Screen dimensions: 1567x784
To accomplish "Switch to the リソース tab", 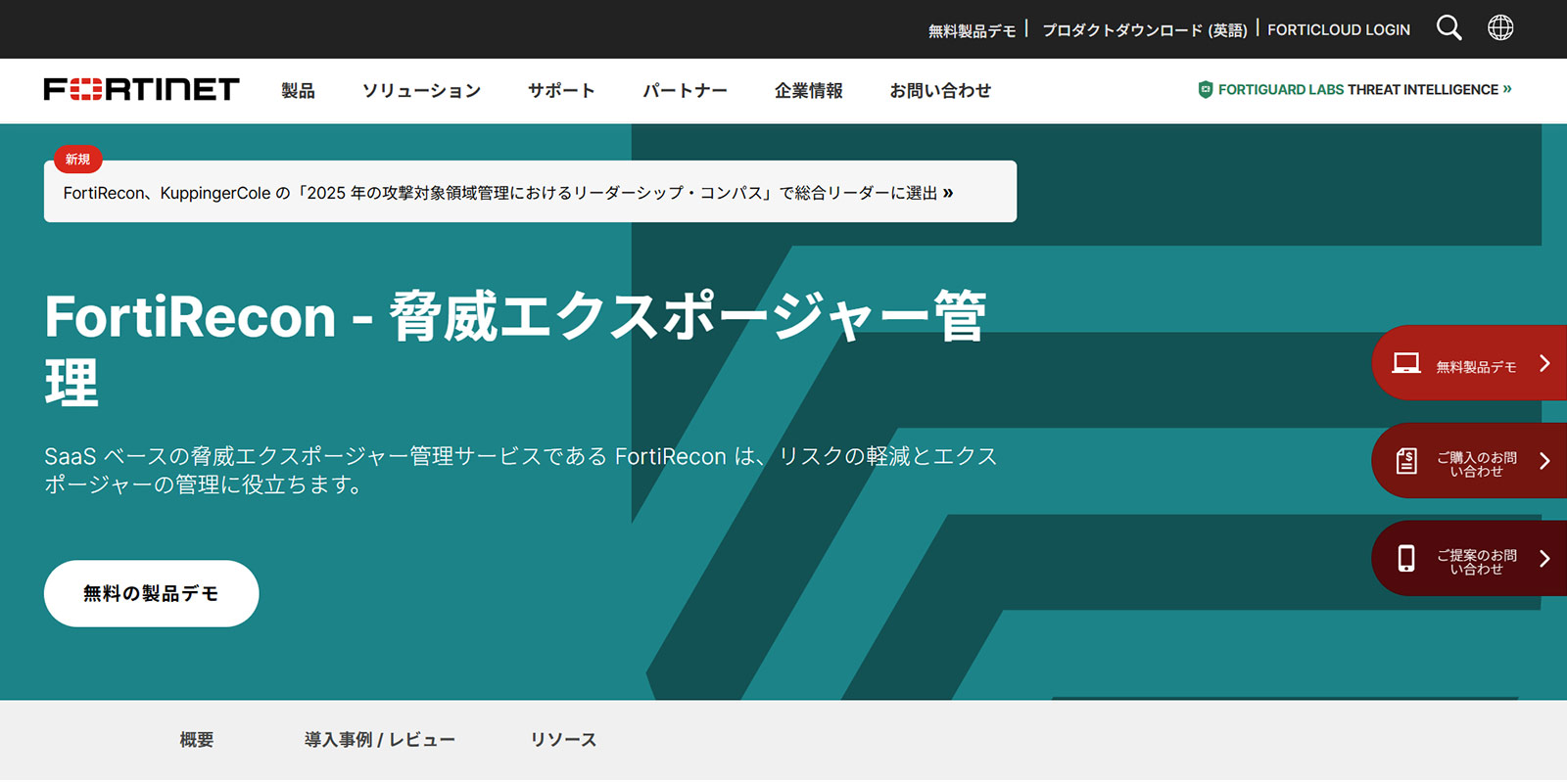I will click(x=563, y=740).
